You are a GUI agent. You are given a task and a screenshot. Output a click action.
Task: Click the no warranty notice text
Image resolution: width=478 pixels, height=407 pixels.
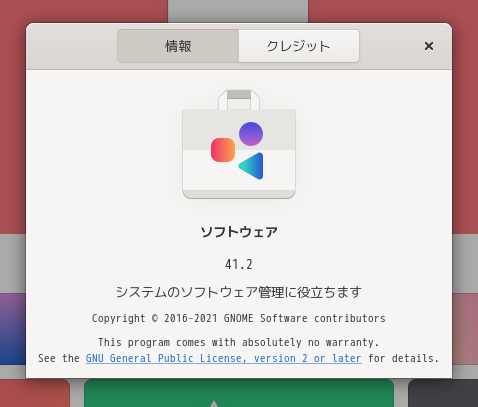[239, 342]
